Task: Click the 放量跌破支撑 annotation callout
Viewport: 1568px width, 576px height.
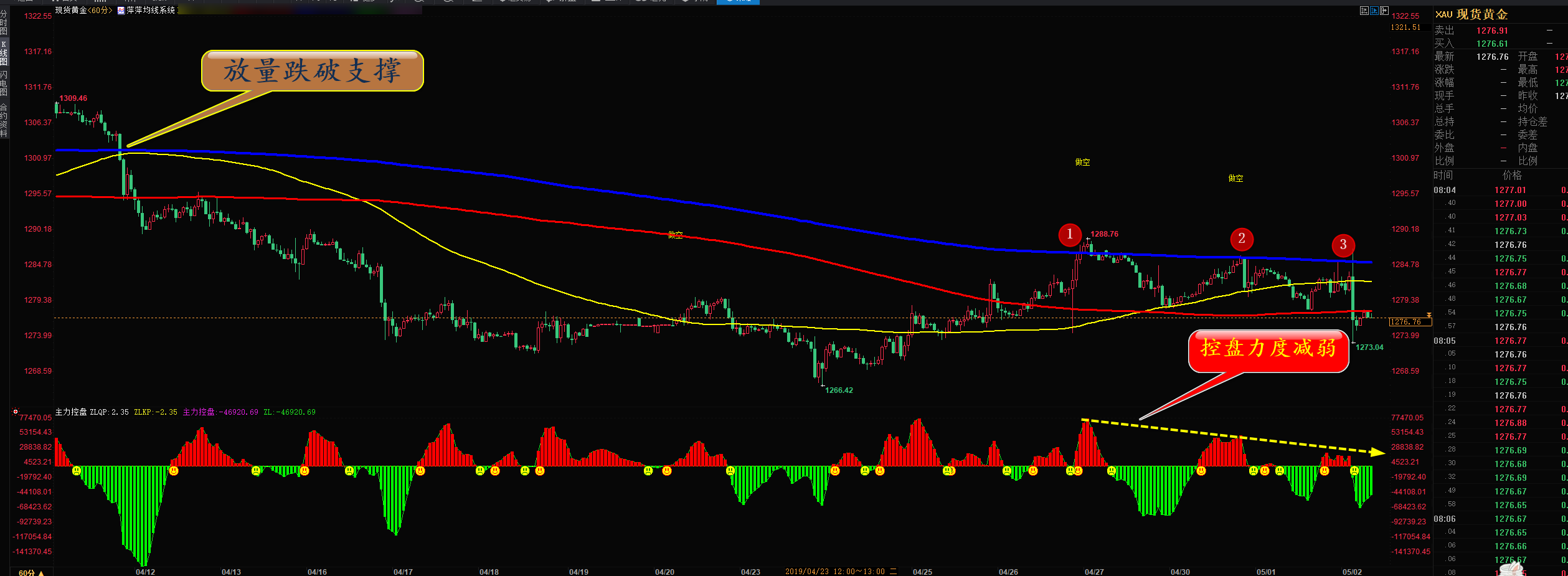Action: [x=312, y=71]
